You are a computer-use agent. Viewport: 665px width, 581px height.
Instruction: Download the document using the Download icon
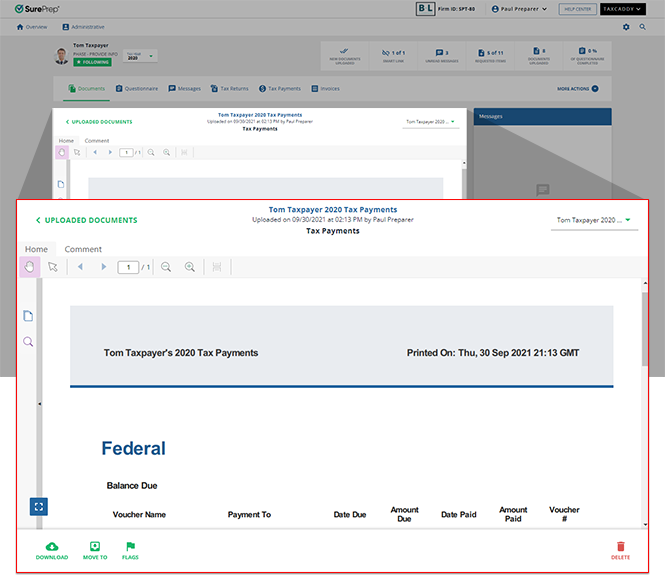coord(52,550)
